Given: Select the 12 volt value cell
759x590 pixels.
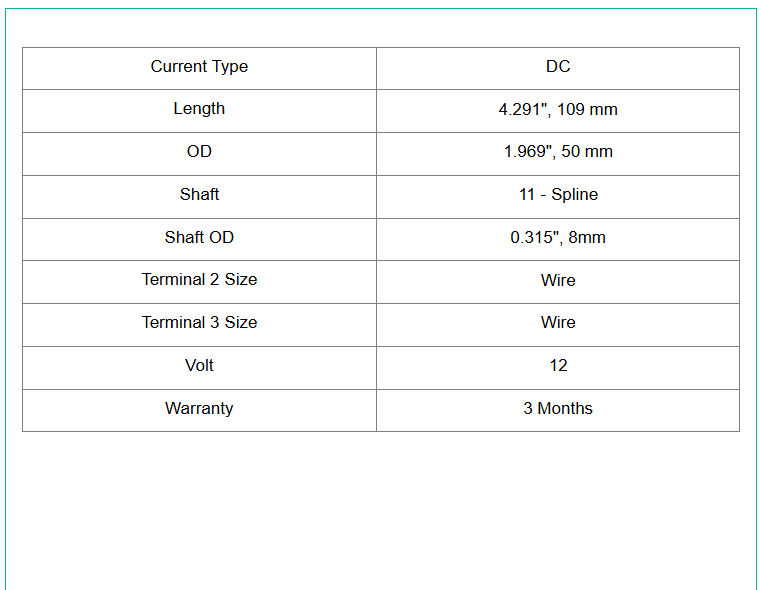Looking at the screenshot, I should [558, 366].
